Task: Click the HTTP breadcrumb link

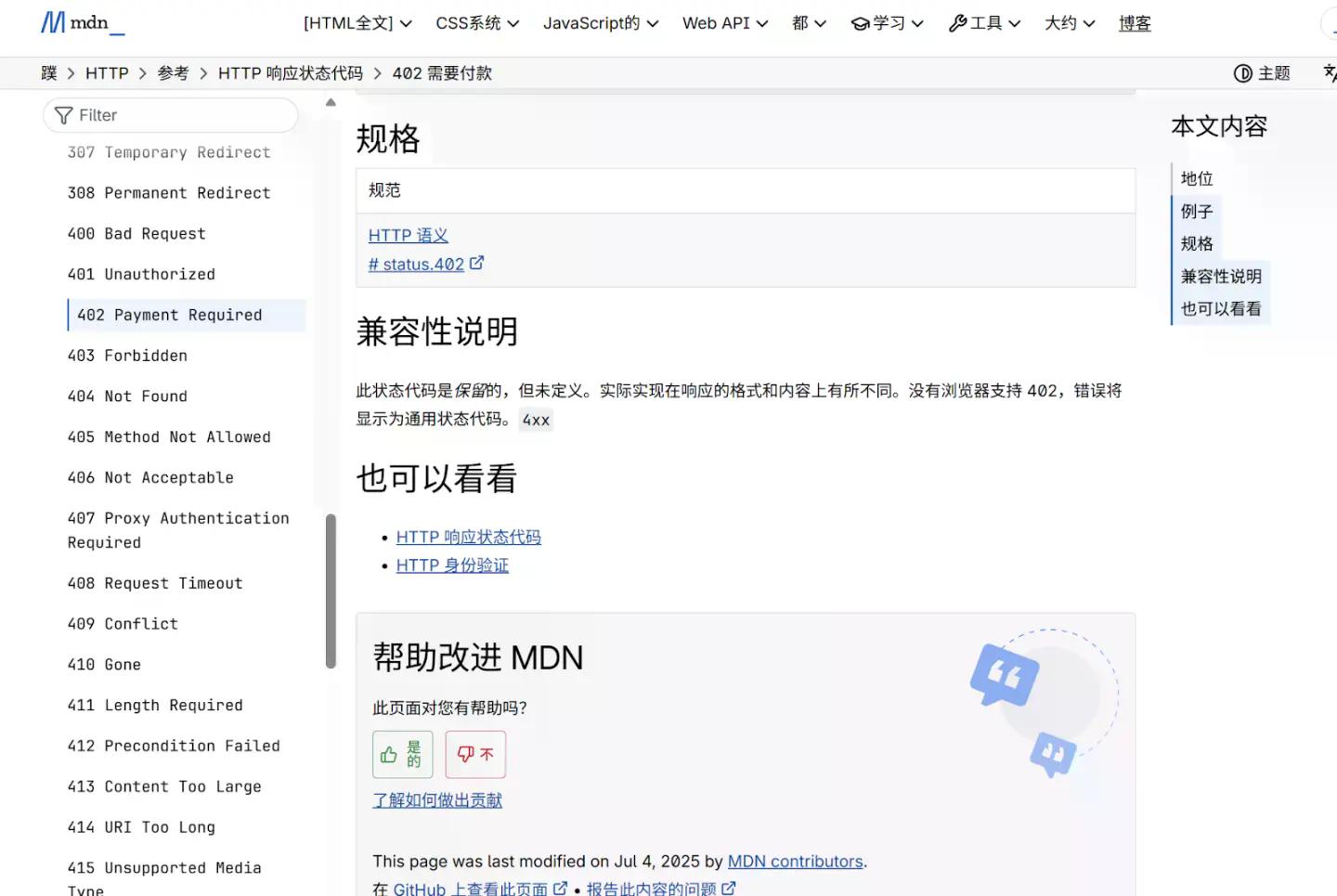Action: click(x=107, y=72)
